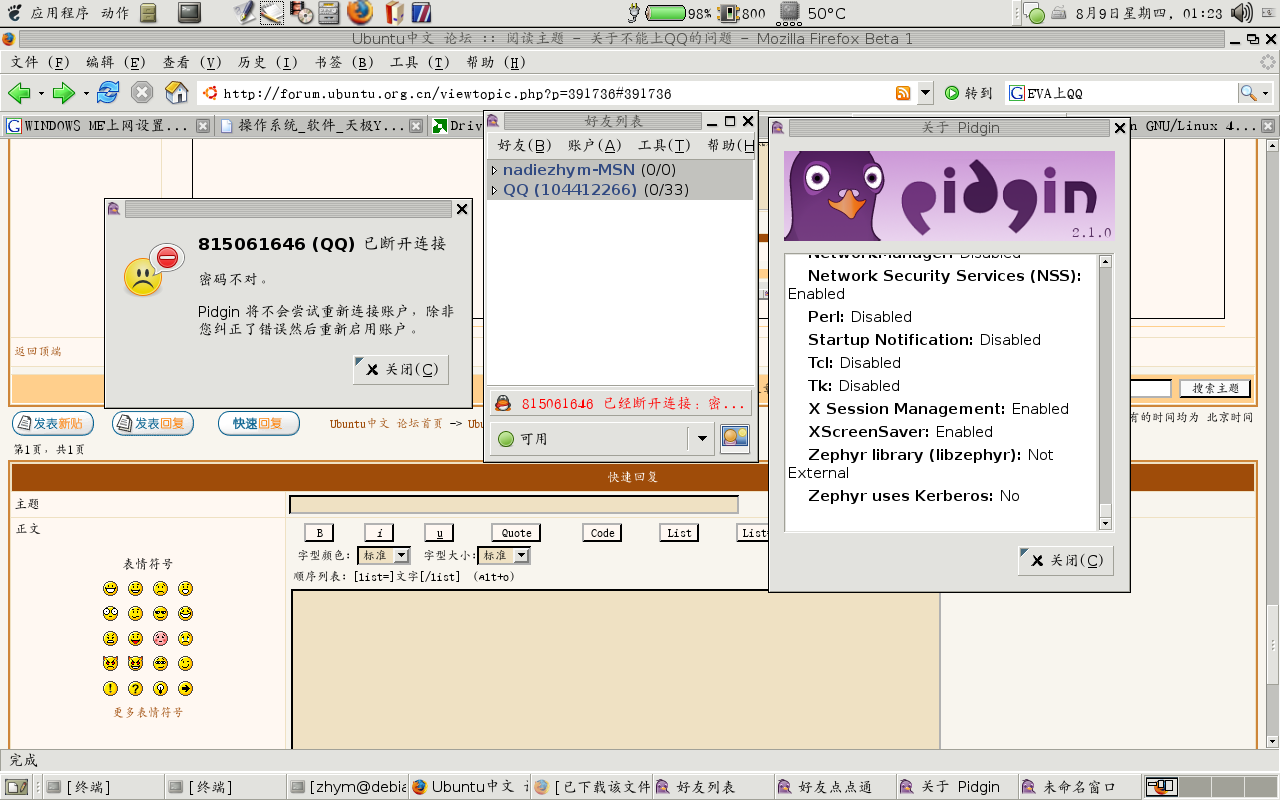
Task: Click the RSS feed icon in URL bar
Action: point(903,93)
